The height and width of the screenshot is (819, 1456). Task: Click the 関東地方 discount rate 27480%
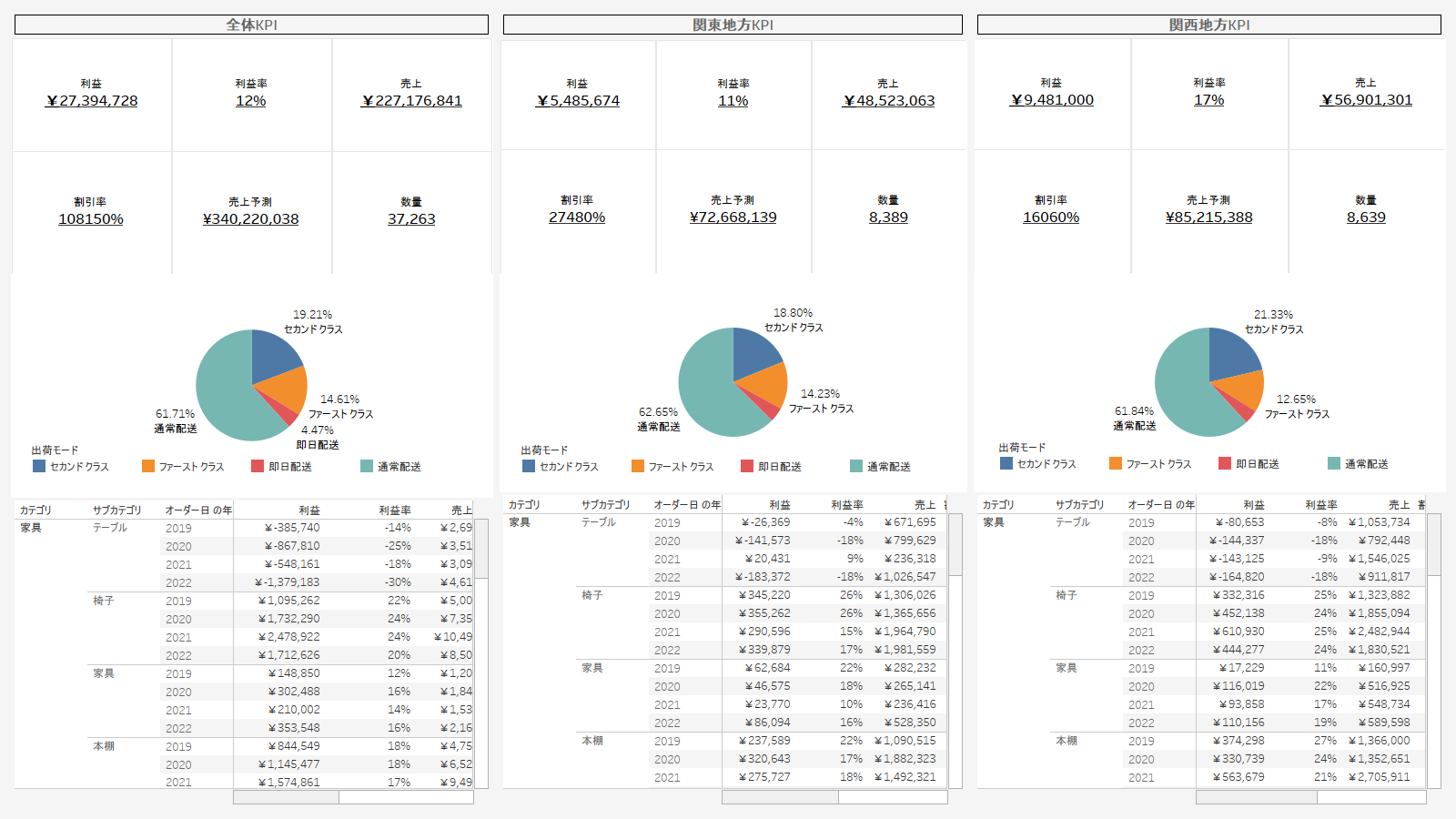[577, 217]
